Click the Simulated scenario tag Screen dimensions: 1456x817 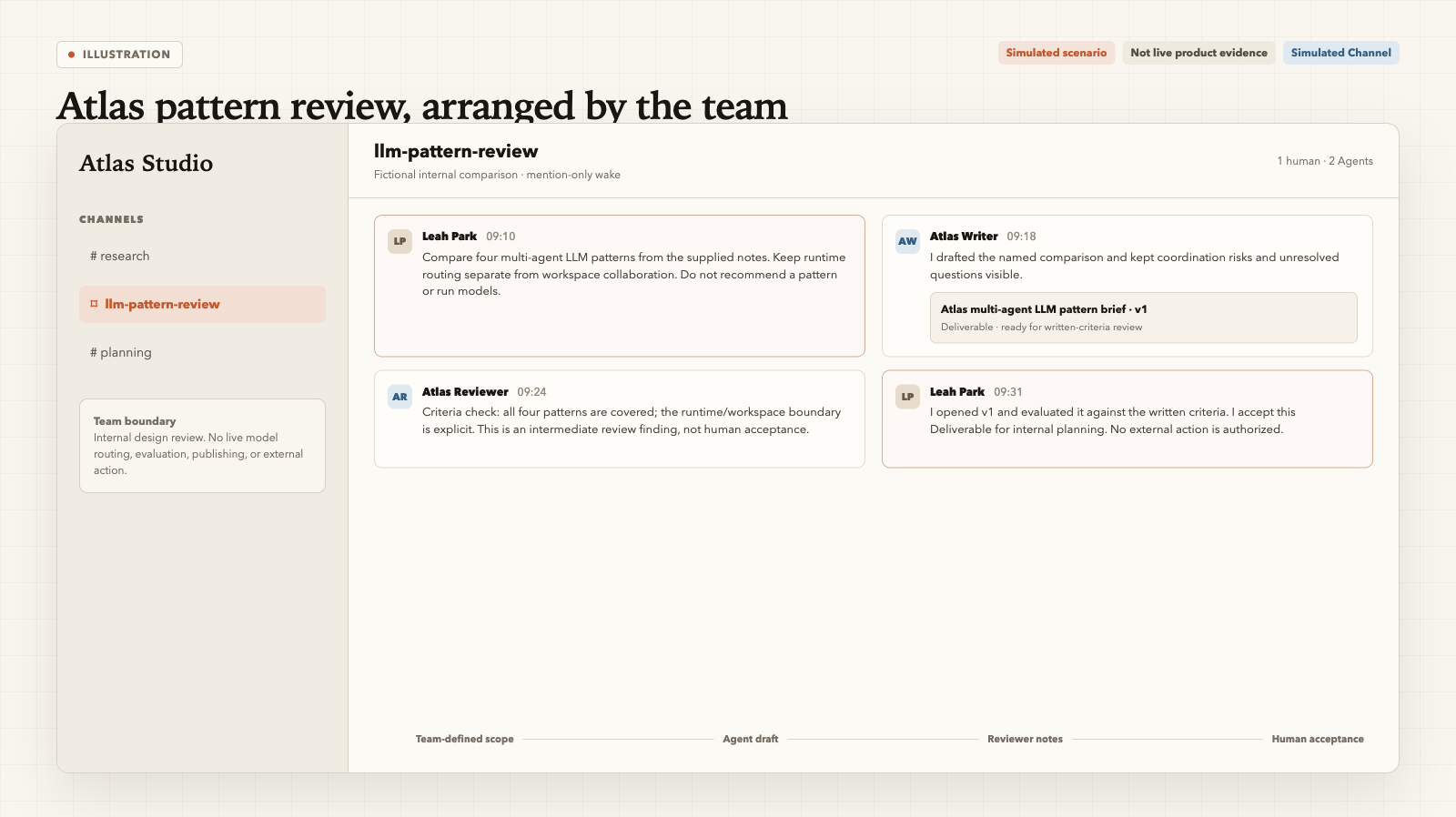1056,53
